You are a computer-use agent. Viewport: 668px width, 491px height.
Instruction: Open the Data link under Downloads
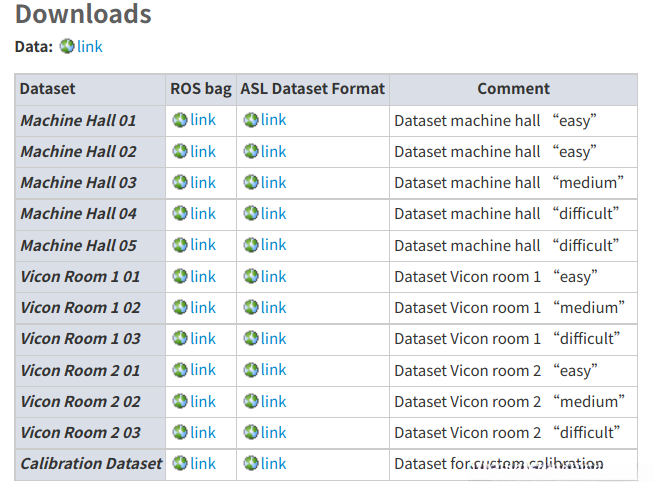90,46
